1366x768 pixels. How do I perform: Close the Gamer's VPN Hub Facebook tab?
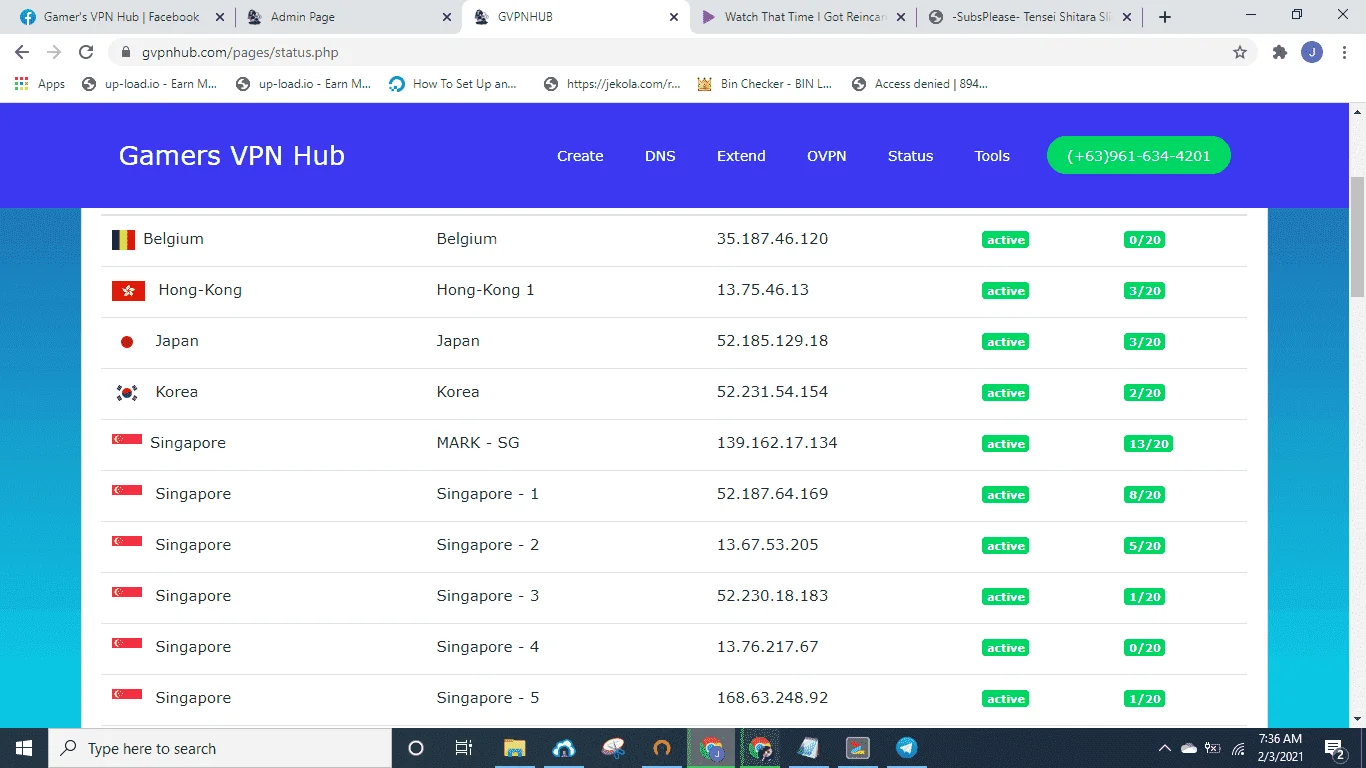pyautogui.click(x=218, y=17)
